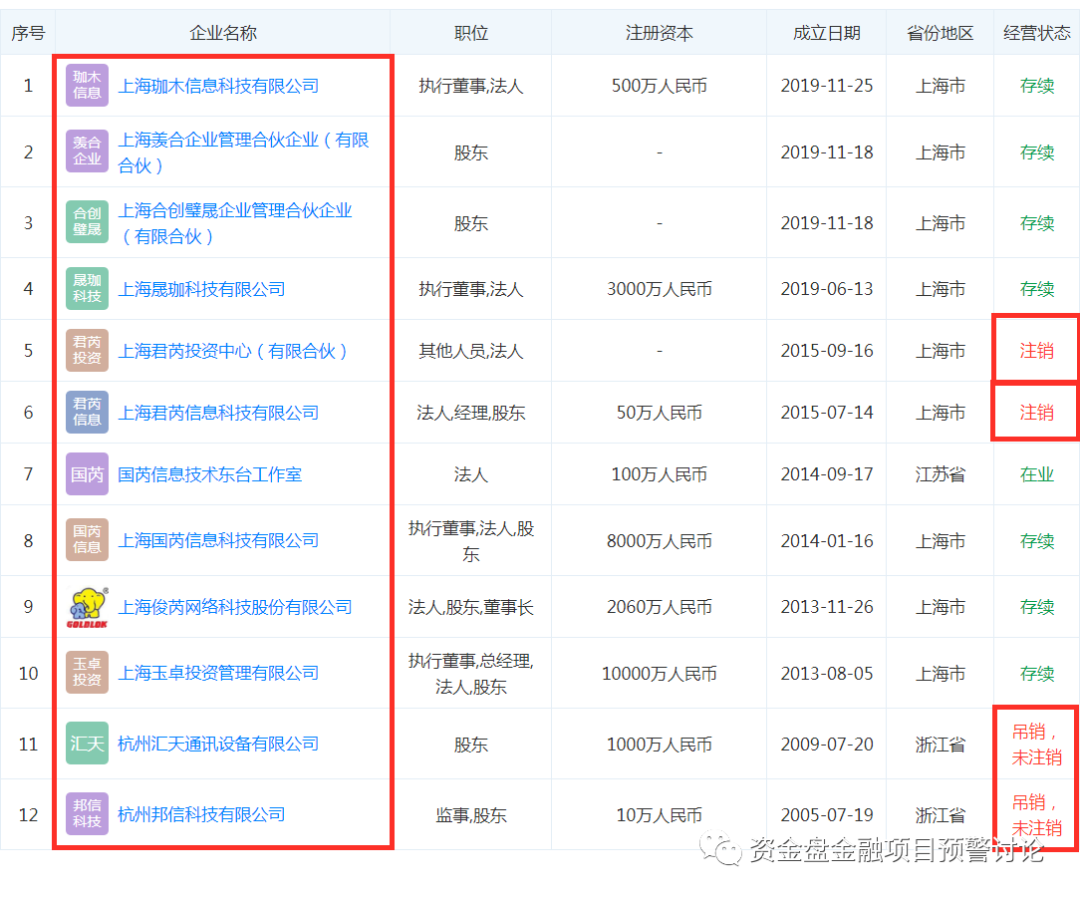
Task: Open 上海俊芮网络科技股份有限公司 link
Action: [x=235, y=607]
